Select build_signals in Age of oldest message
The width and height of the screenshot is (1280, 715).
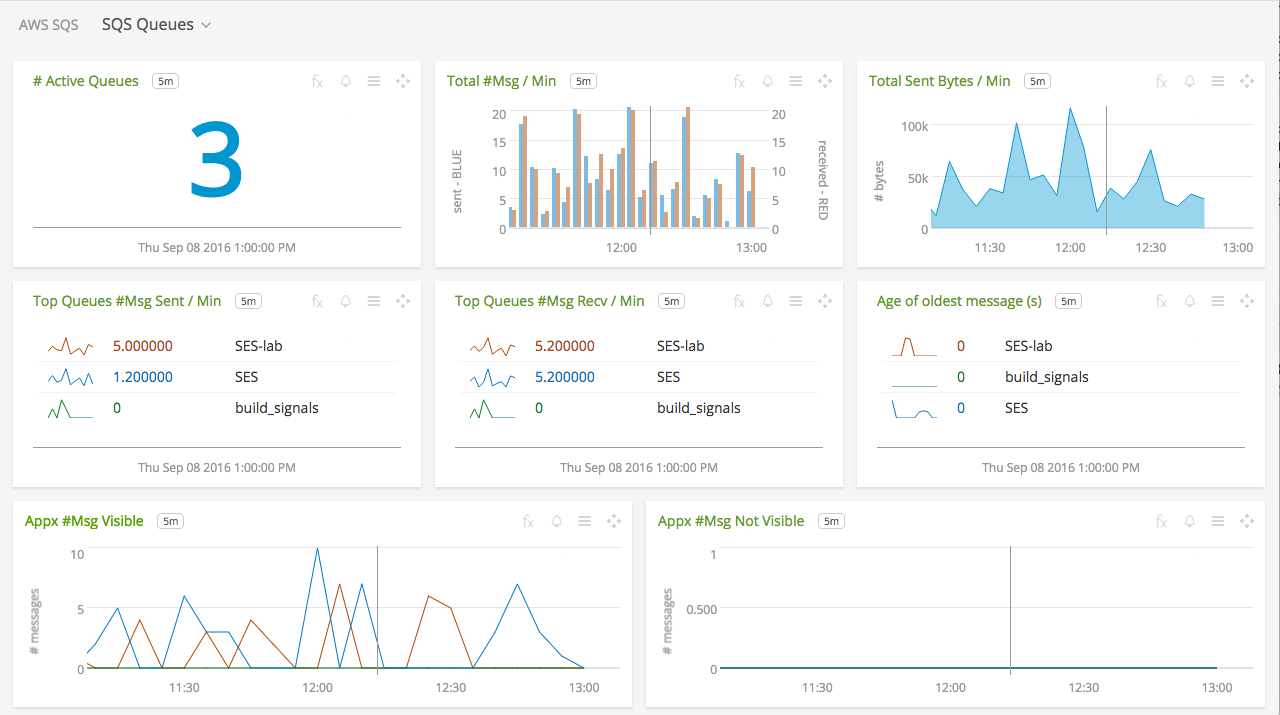tap(1047, 377)
